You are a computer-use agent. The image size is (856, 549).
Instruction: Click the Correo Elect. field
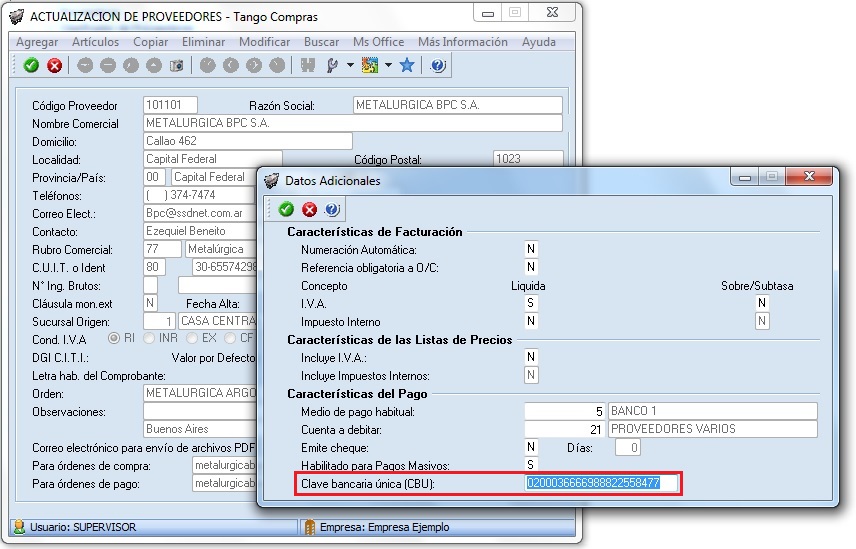click(200, 213)
